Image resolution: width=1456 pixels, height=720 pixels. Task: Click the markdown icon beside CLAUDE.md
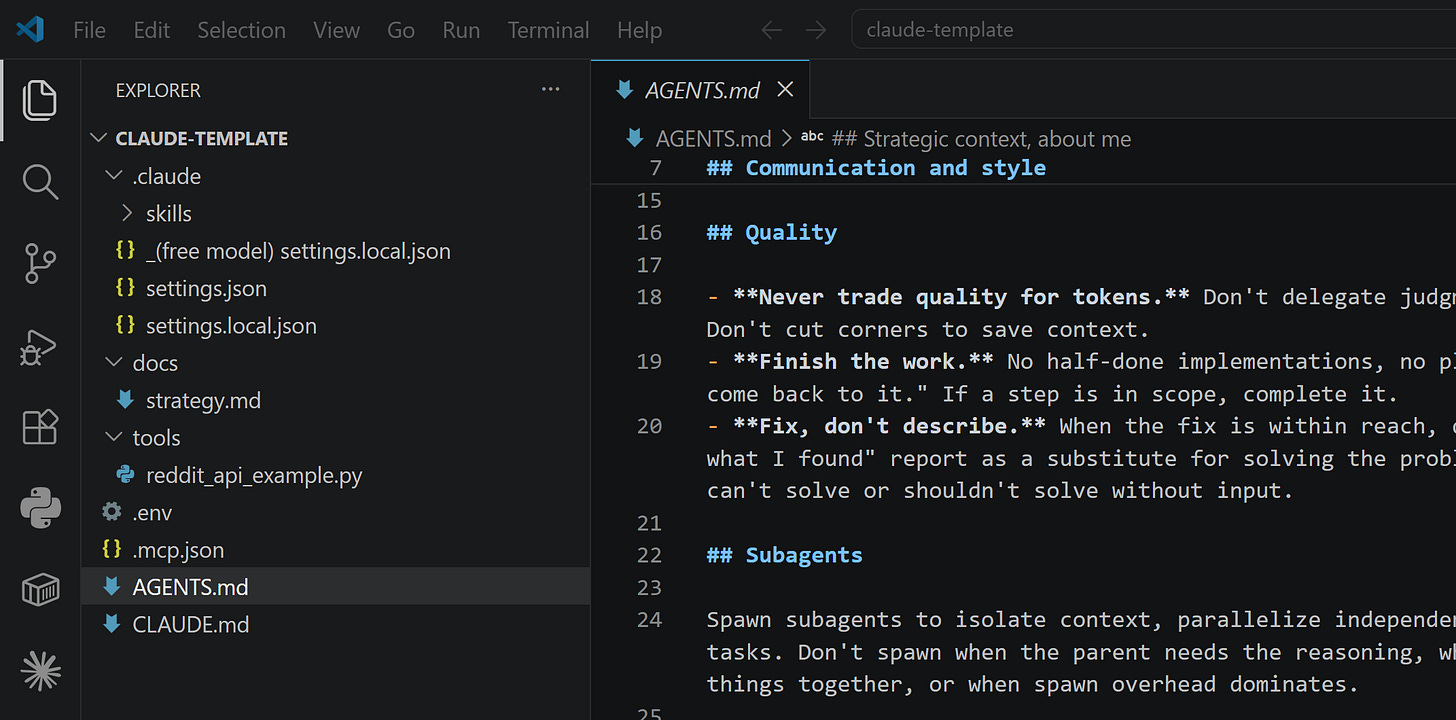click(x=112, y=624)
